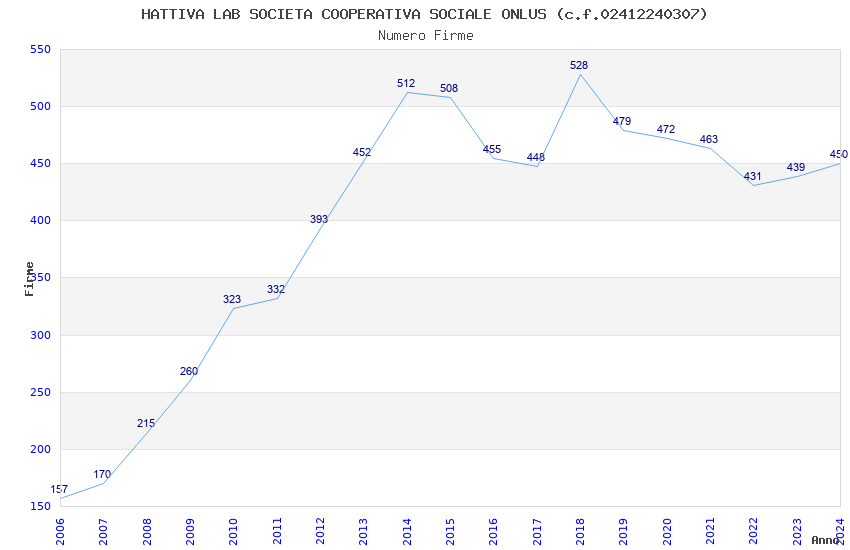Click x-axis year 2017

pyautogui.click(x=537, y=531)
